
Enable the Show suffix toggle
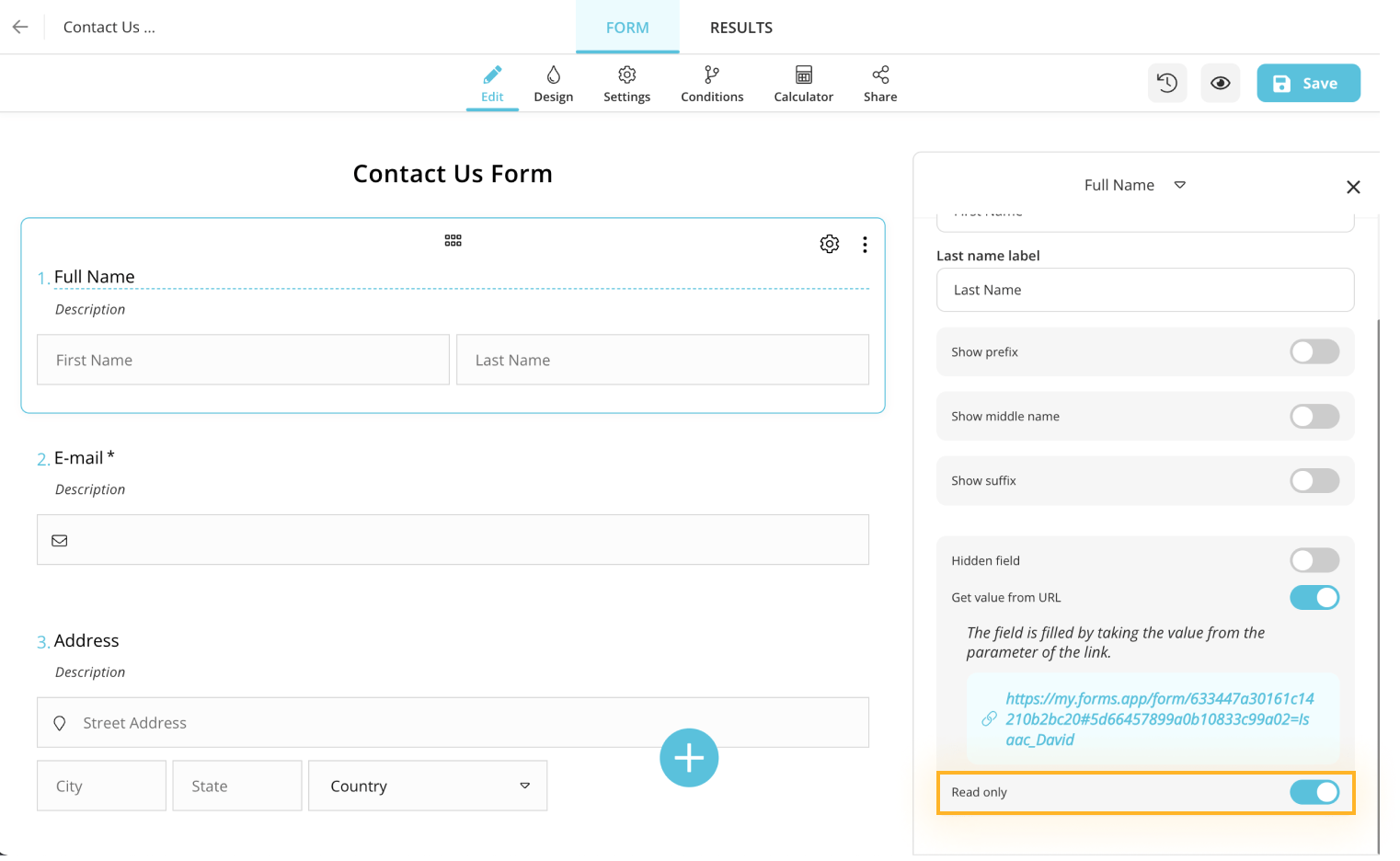click(1314, 480)
